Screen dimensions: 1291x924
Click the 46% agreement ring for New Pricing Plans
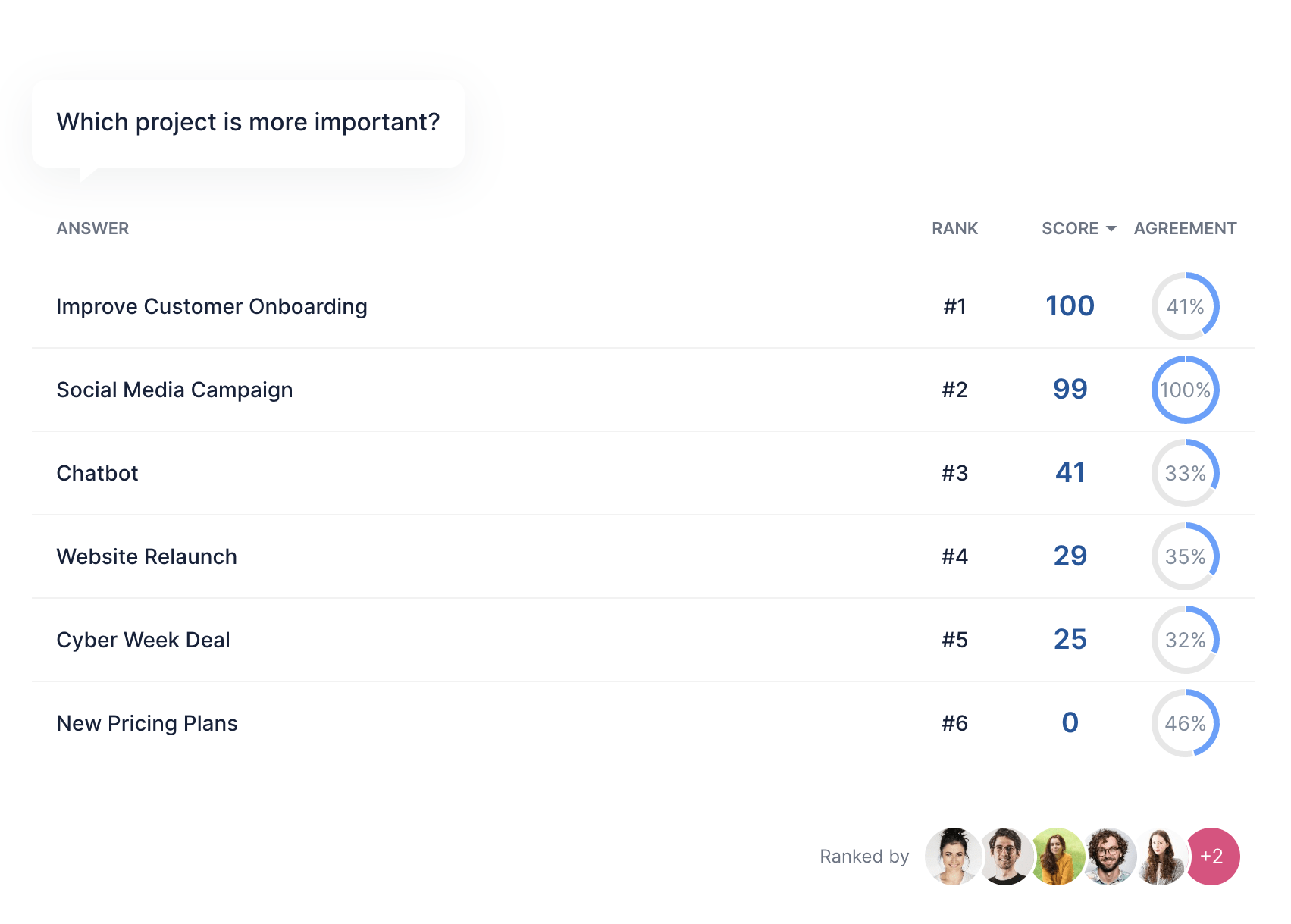(x=1185, y=723)
